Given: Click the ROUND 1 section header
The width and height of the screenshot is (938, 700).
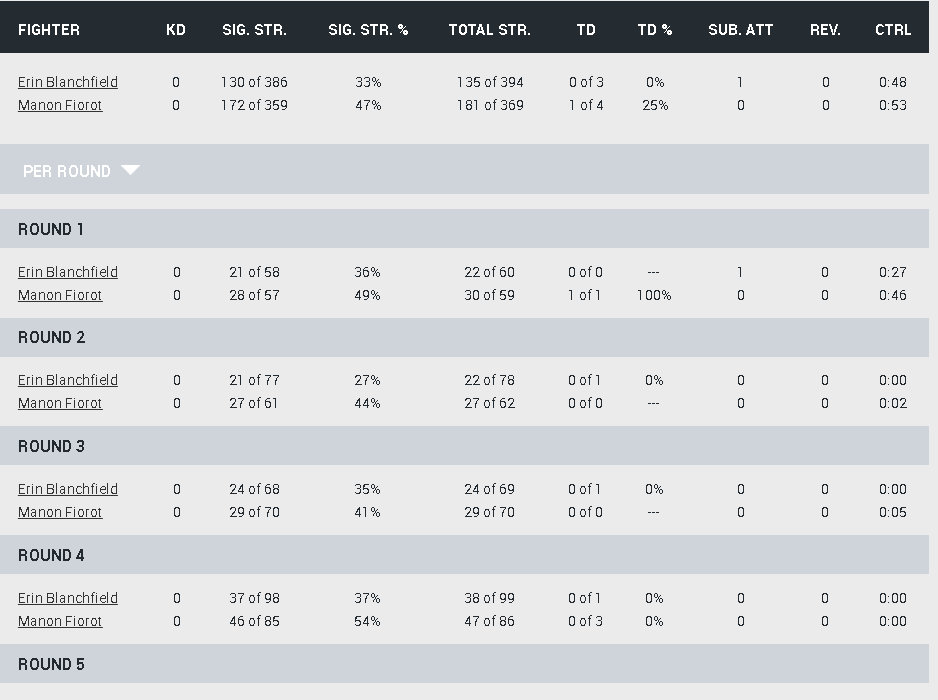Looking at the screenshot, I should tap(51, 229).
